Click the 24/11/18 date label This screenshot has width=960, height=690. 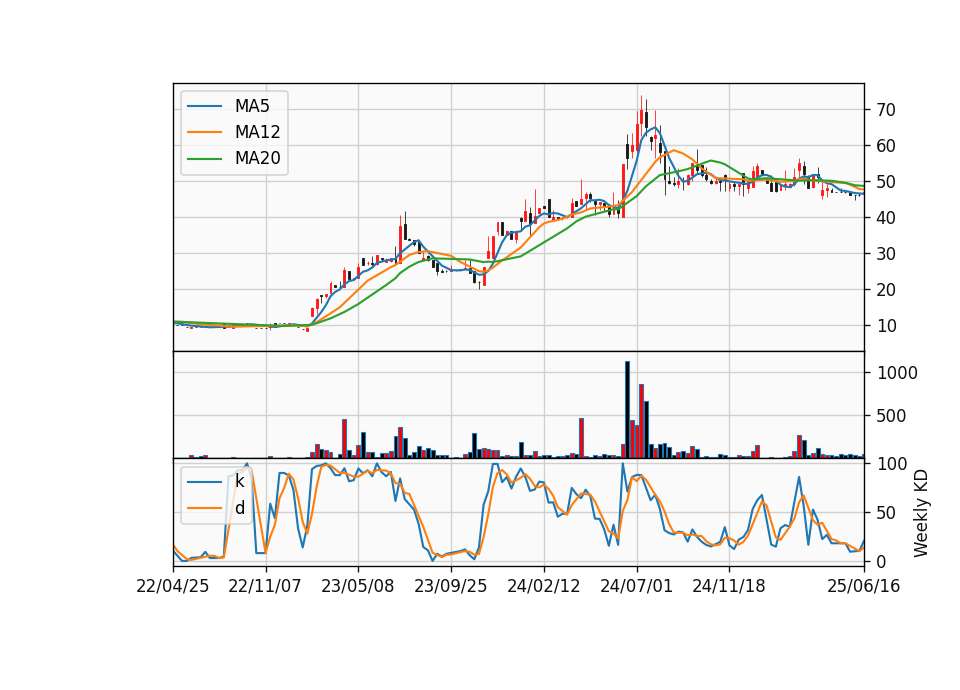[729, 586]
